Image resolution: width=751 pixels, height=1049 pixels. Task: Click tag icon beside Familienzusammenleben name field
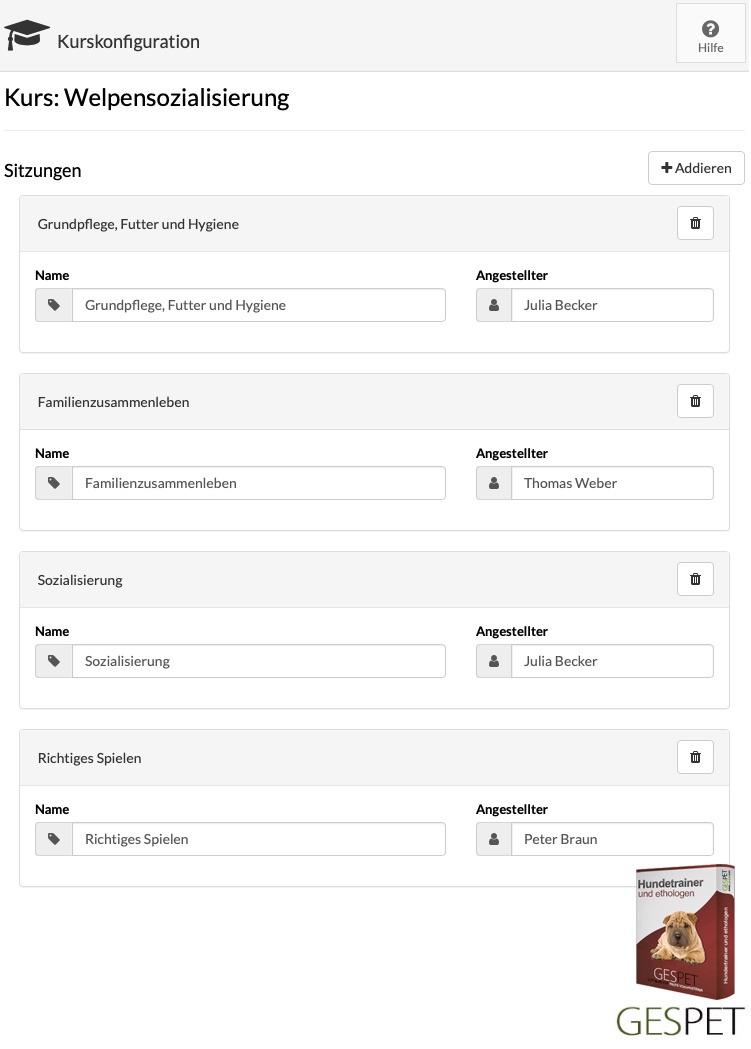tap(54, 483)
